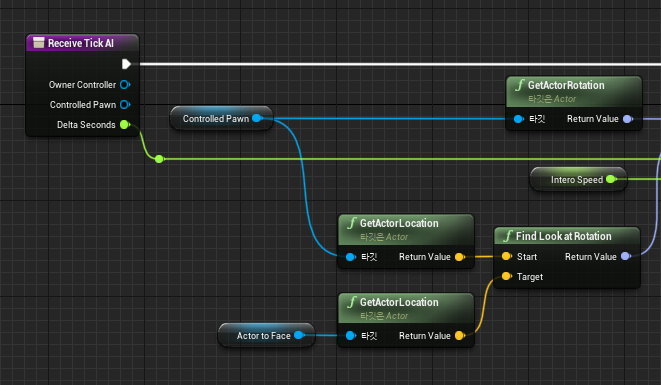Click the Receive Tick AI event icon
This screenshot has height=385, width=661.
[x=39, y=43]
